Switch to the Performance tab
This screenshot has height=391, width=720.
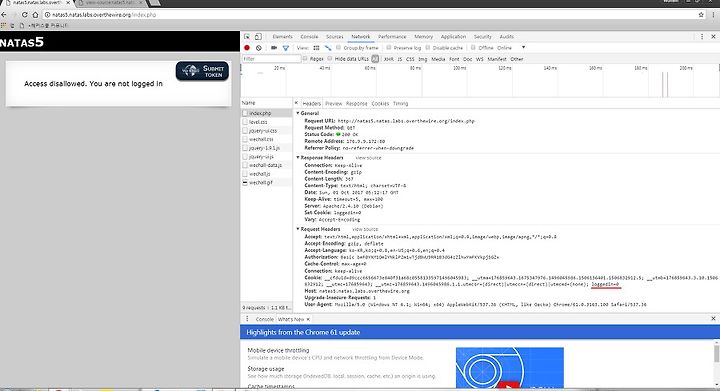coord(392,37)
